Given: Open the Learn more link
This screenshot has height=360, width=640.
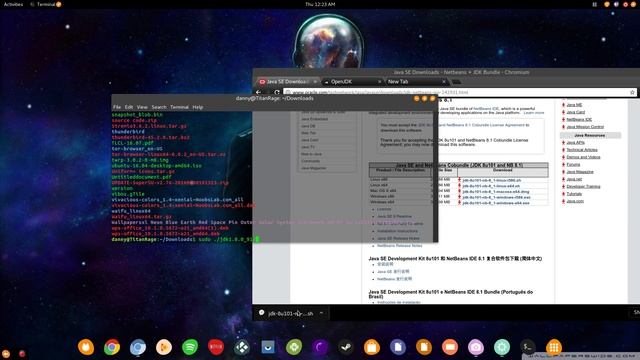Looking at the screenshot, I should 534,113.
